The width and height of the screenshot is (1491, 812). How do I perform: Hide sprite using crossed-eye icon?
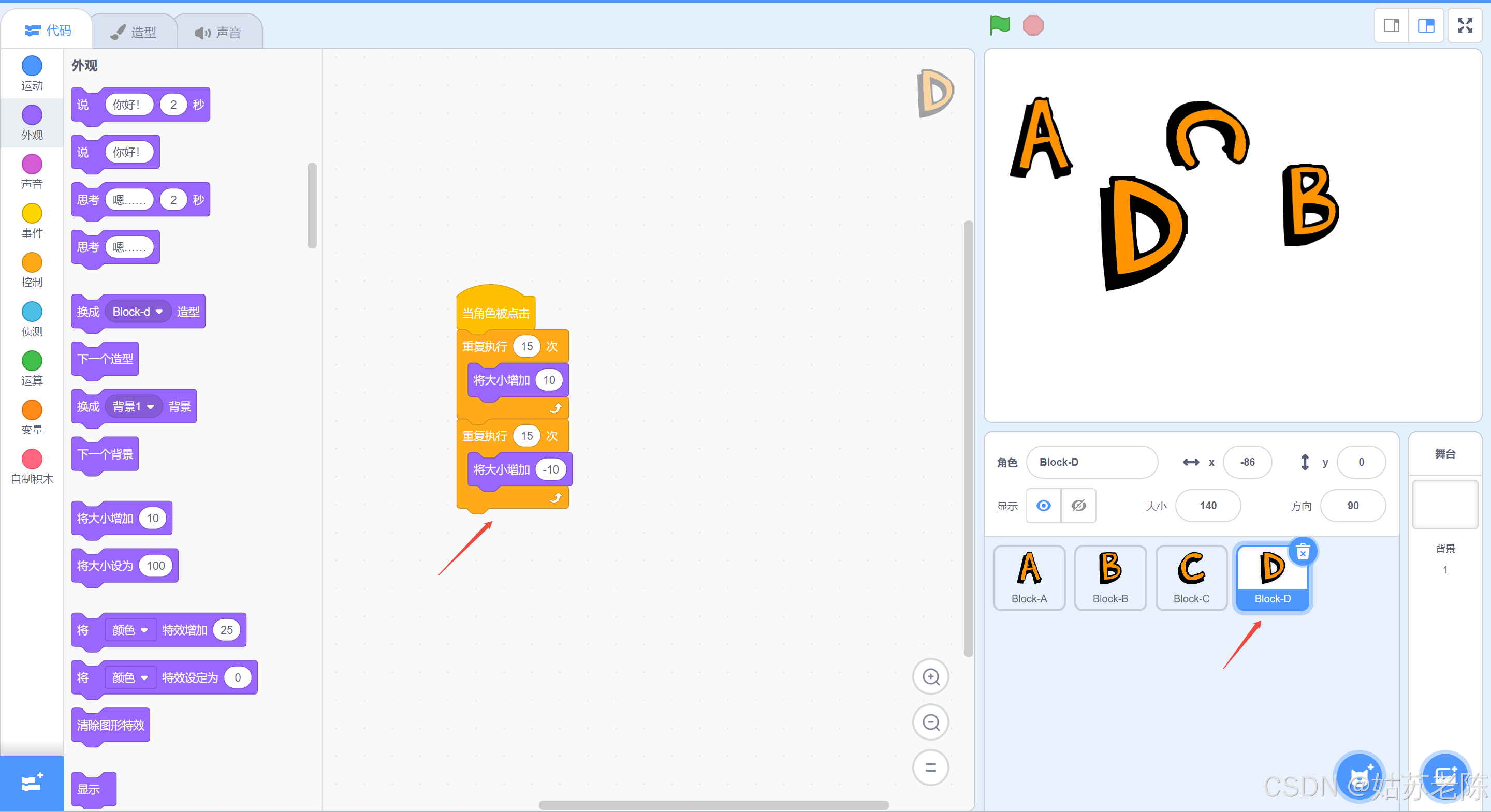coord(1078,506)
